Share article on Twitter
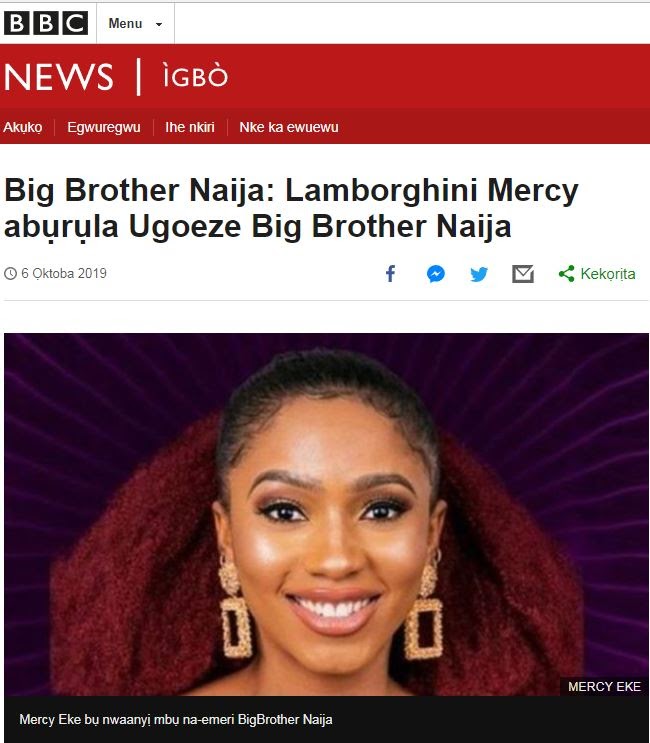650x743 pixels. [x=479, y=274]
